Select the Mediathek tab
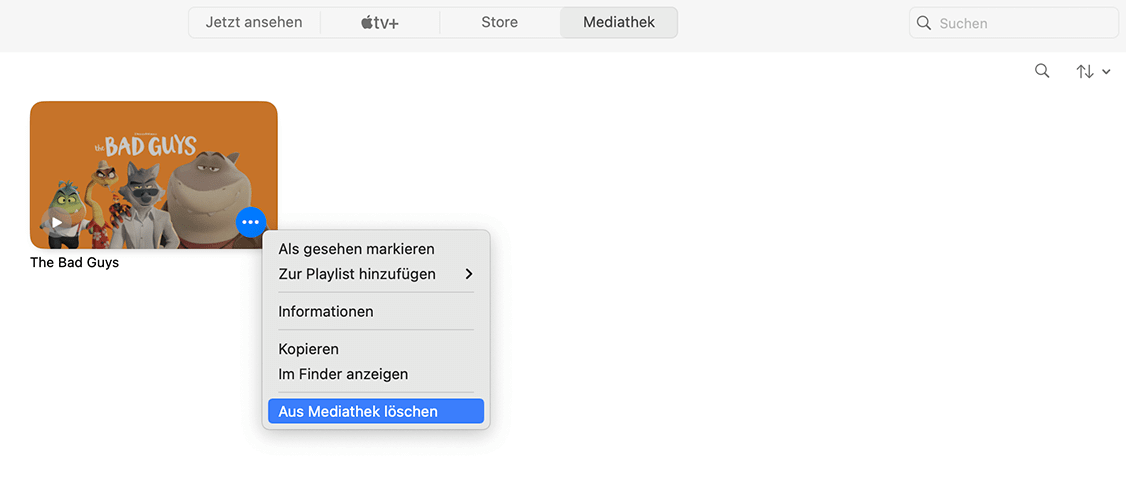 pos(619,22)
